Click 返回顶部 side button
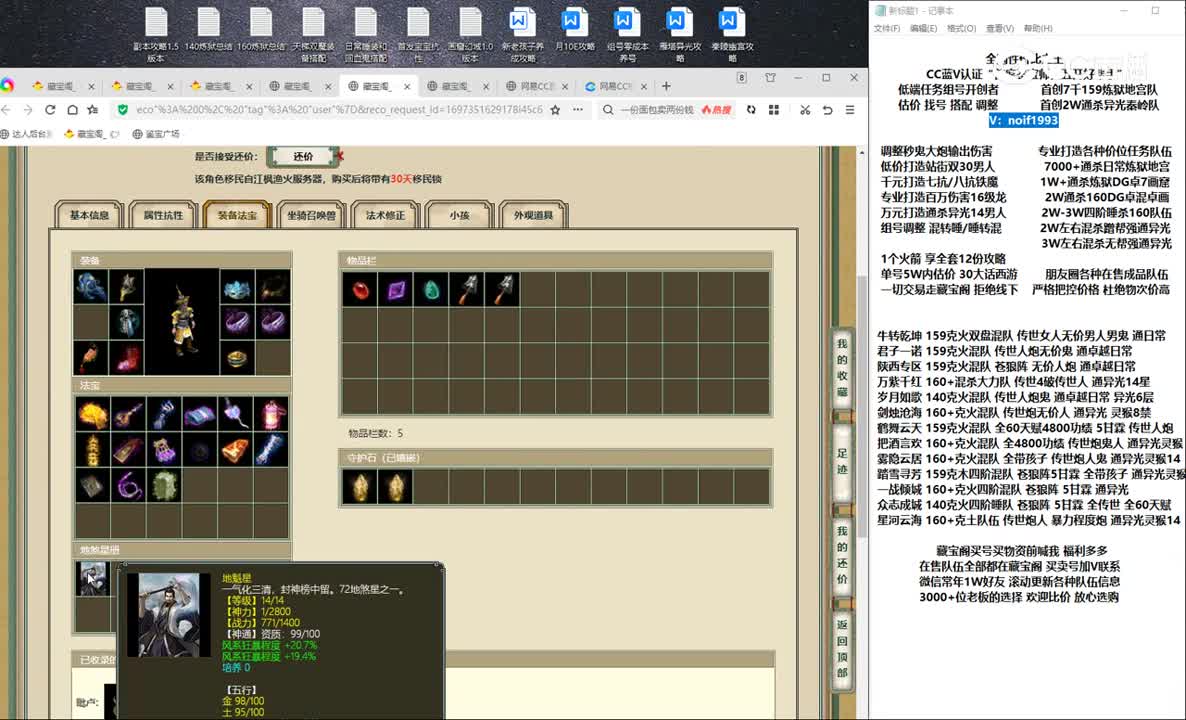The image size is (1186, 720). [x=842, y=649]
